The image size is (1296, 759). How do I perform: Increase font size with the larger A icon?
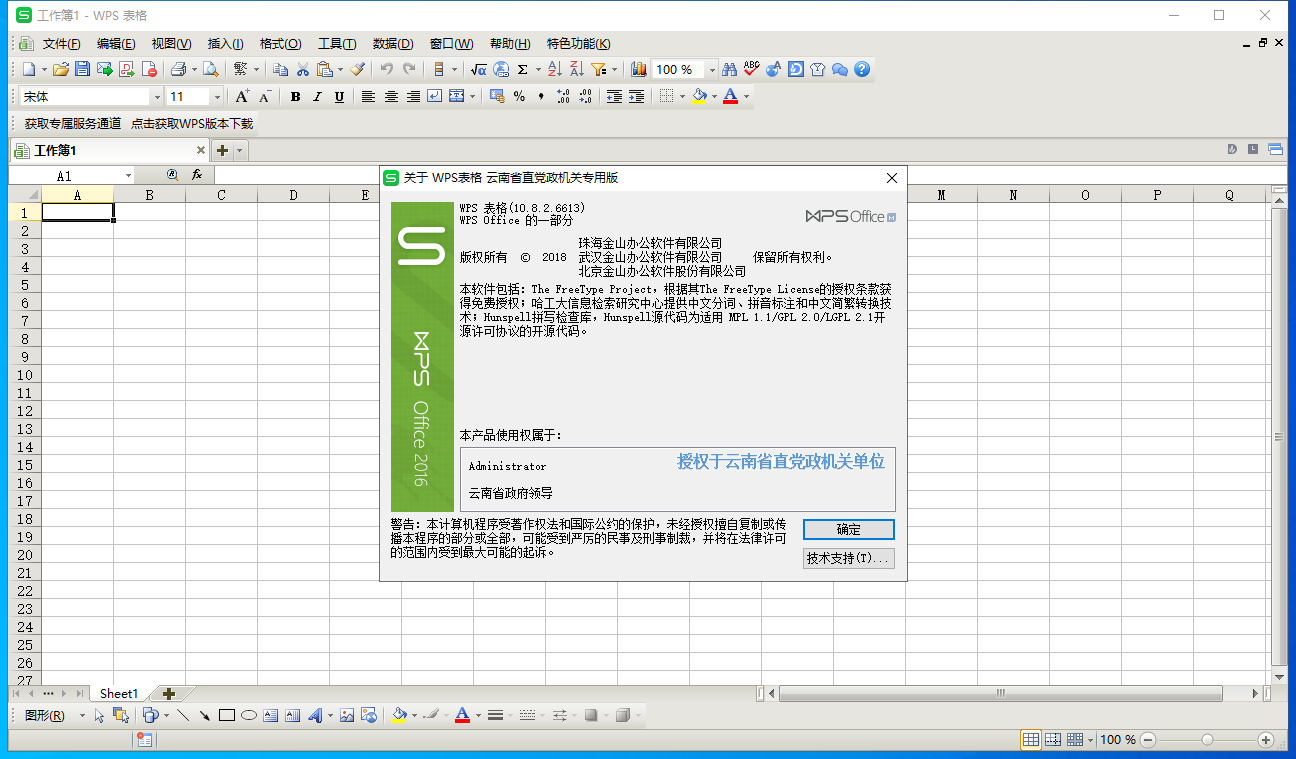click(242, 97)
